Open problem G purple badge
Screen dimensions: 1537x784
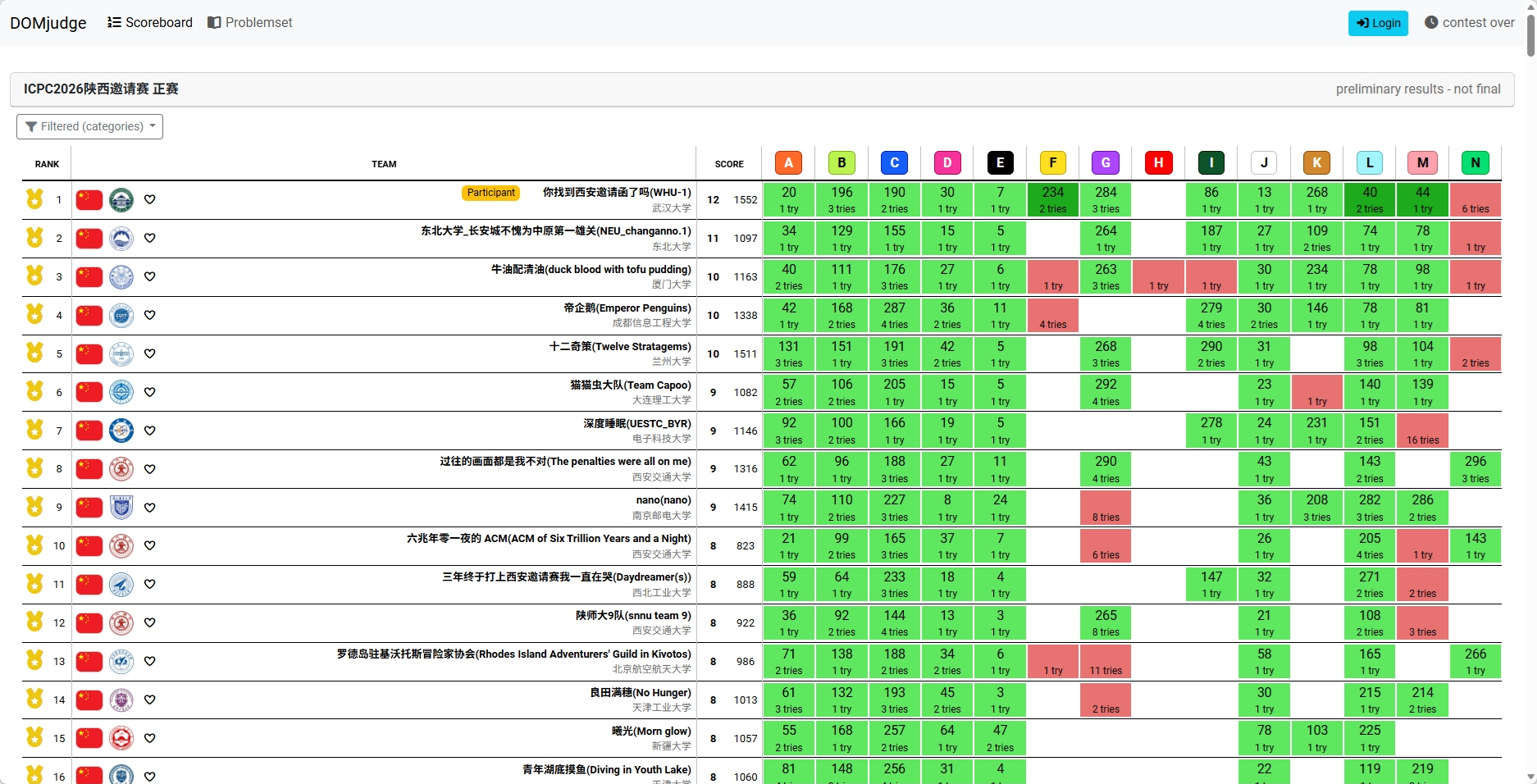(x=1106, y=163)
